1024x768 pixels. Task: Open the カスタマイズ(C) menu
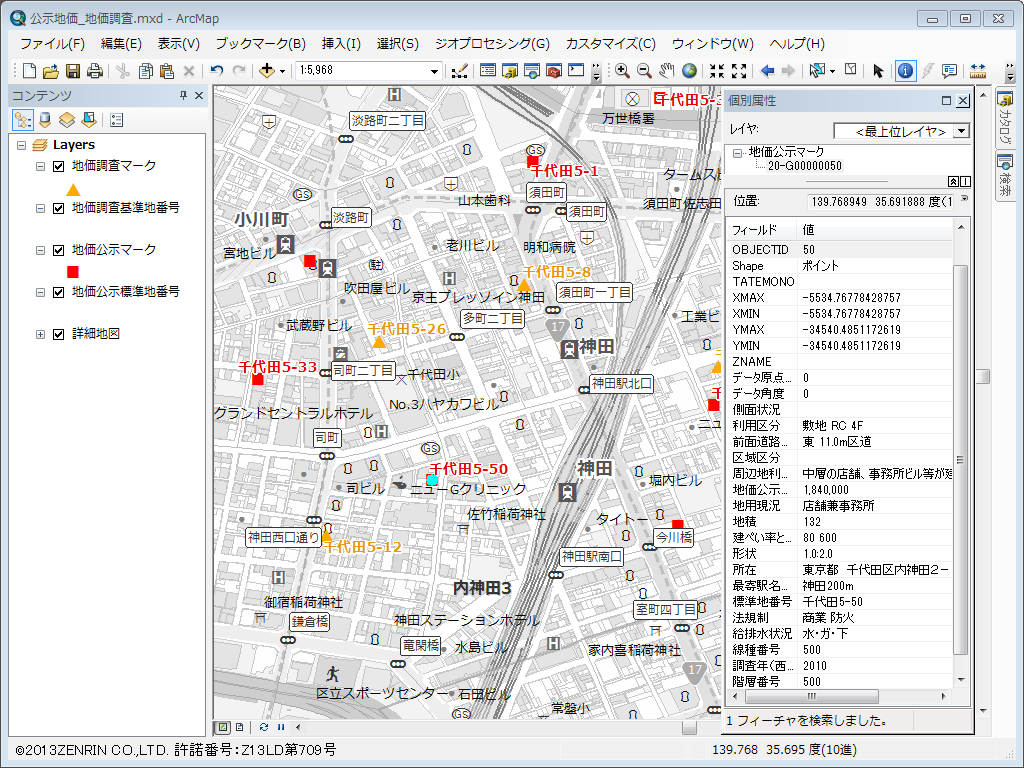[611, 44]
